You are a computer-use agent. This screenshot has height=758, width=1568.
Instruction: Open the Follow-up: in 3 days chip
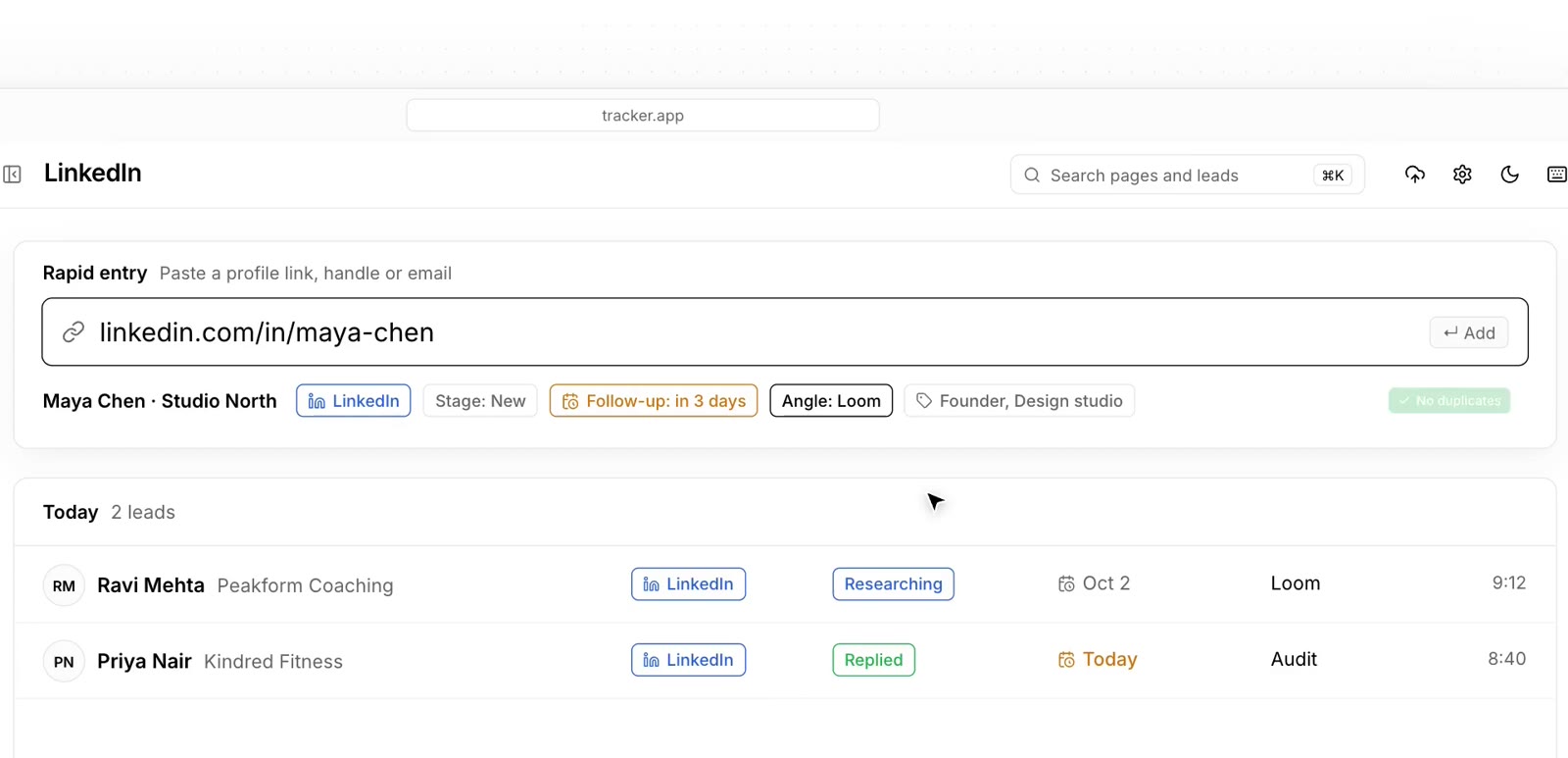coord(654,401)
